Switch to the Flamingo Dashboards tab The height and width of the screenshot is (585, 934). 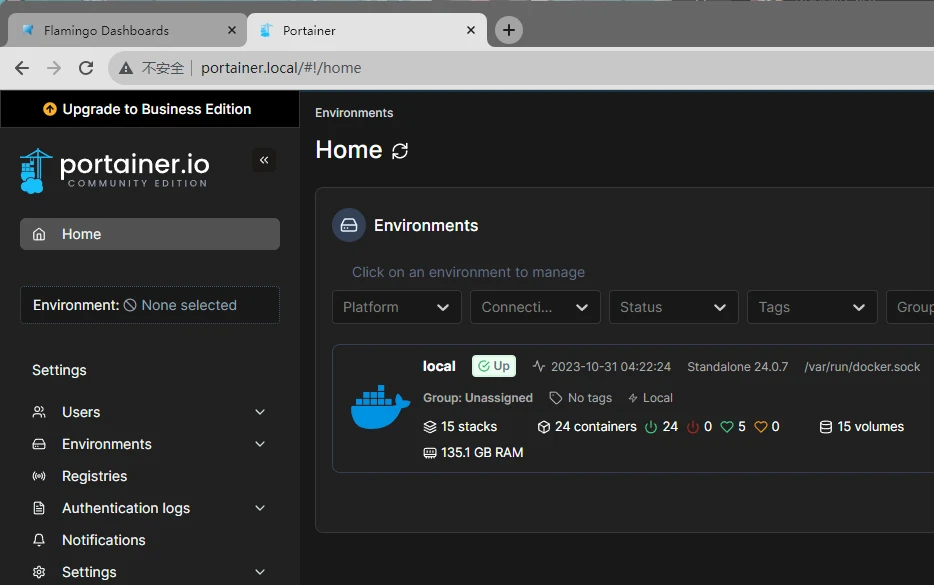point(127,30)
